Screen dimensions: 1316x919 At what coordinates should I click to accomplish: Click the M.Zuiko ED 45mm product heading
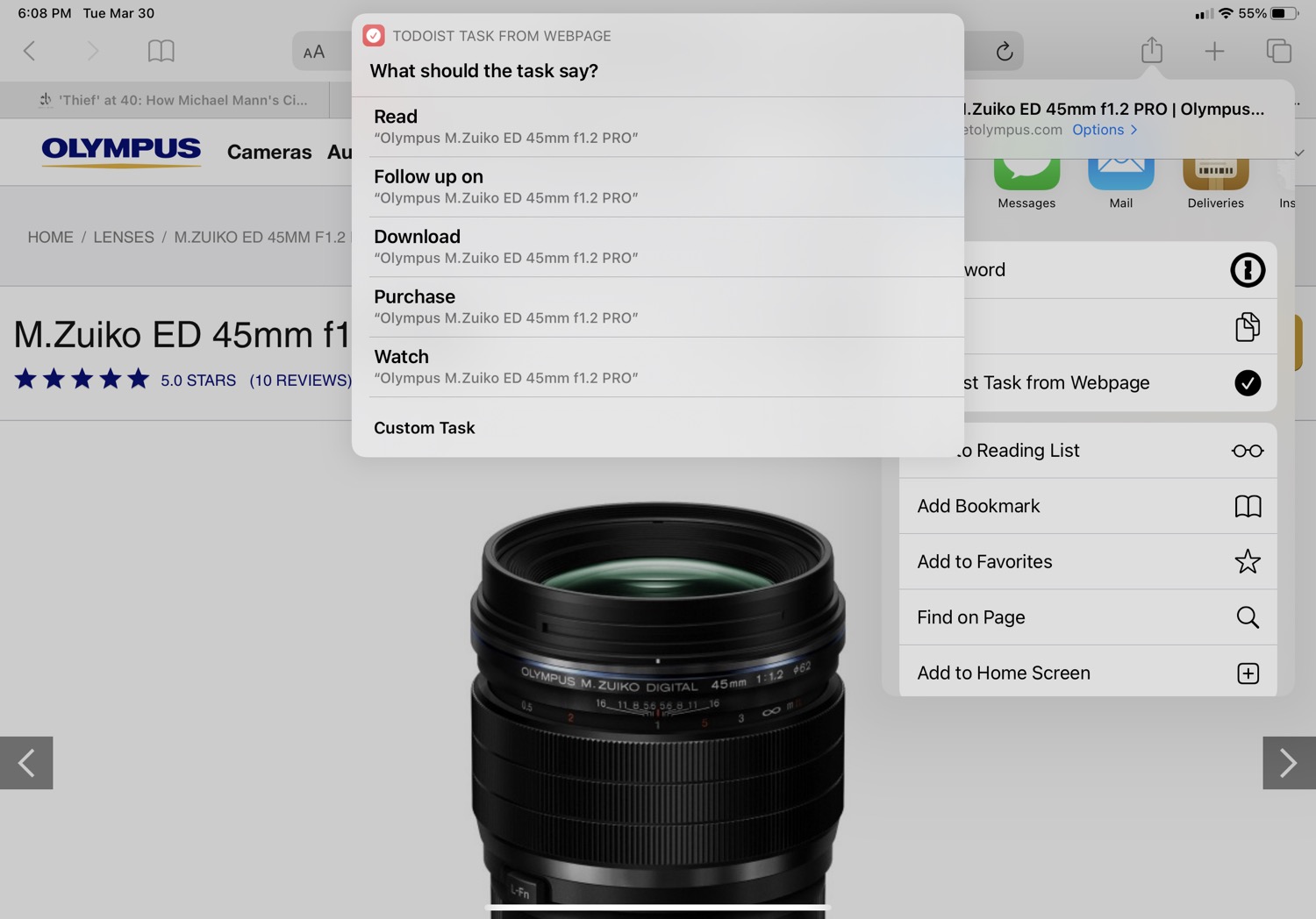click(182, 334)
